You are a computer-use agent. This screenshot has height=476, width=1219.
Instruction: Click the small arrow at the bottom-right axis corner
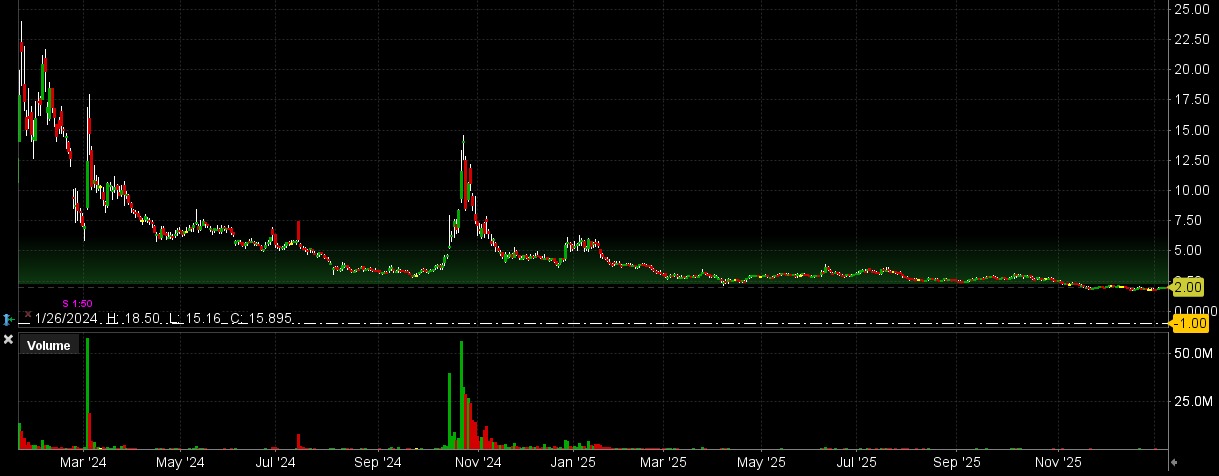coord(1175,463)
